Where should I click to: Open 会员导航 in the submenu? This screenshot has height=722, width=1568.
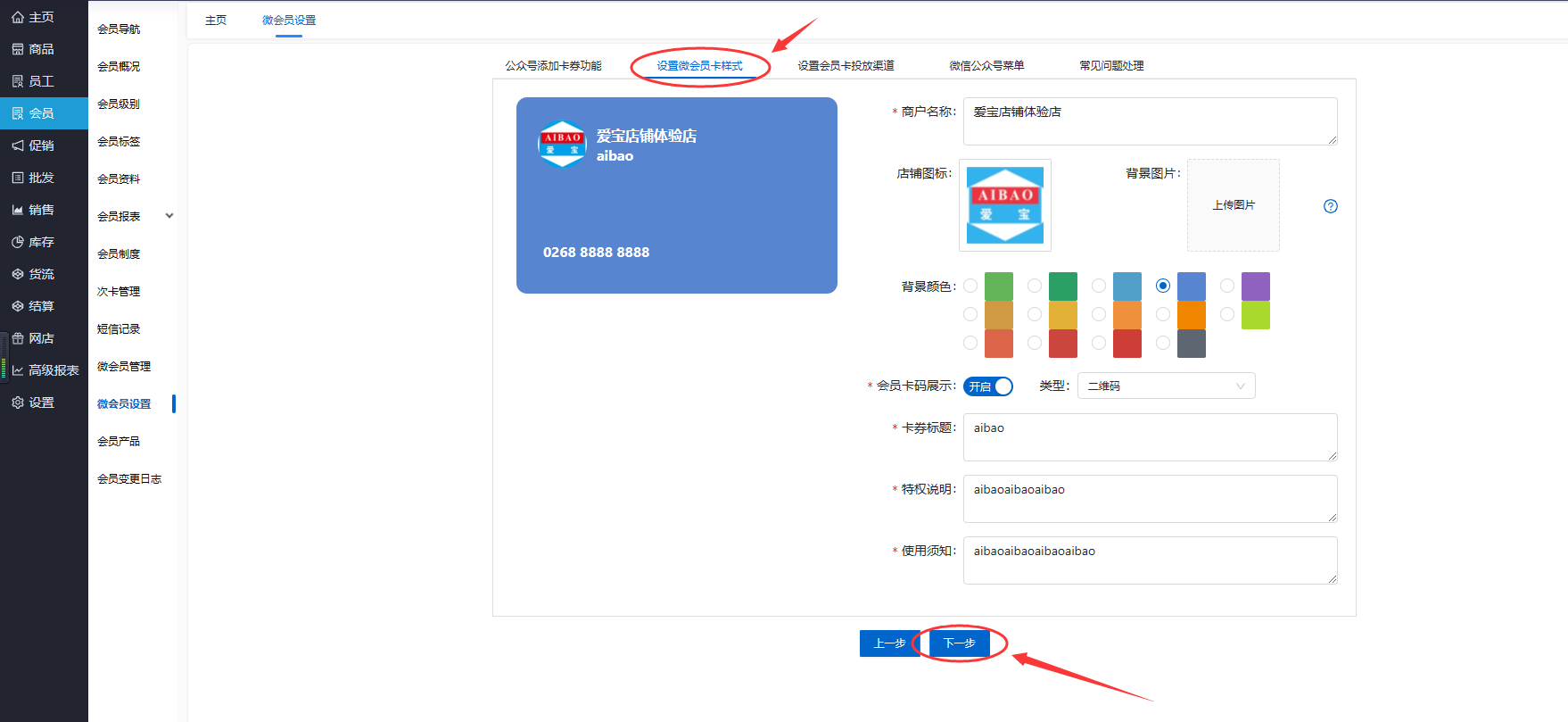tap(119, 29)
